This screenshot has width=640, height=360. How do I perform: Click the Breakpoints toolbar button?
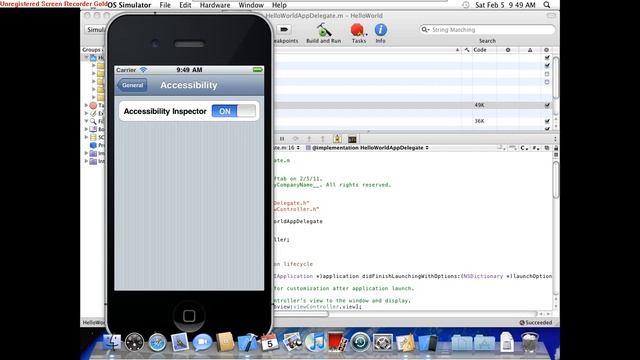click(284, 29)
